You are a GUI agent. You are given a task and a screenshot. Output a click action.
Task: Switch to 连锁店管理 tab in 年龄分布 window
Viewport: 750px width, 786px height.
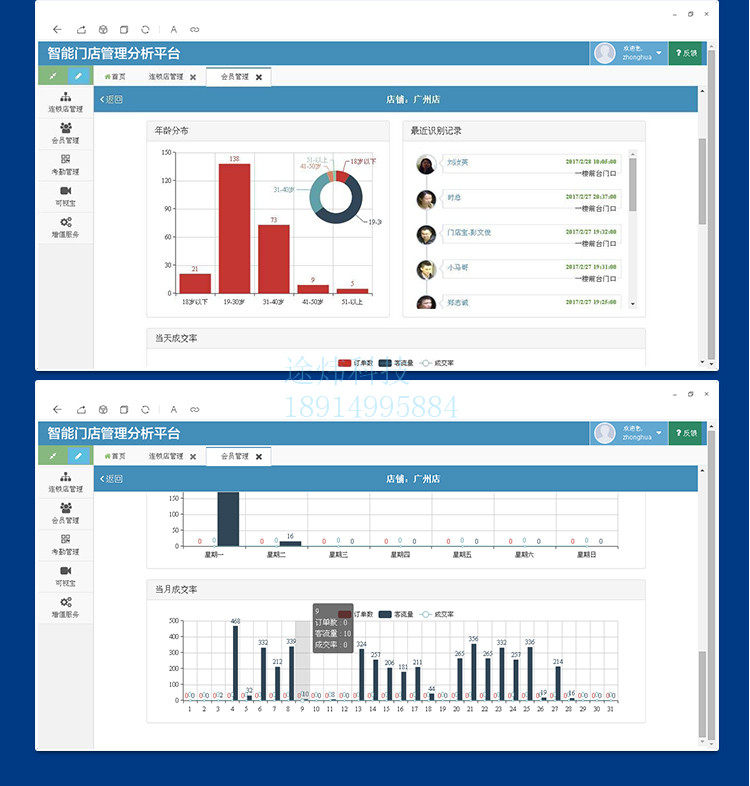(166, 77)
